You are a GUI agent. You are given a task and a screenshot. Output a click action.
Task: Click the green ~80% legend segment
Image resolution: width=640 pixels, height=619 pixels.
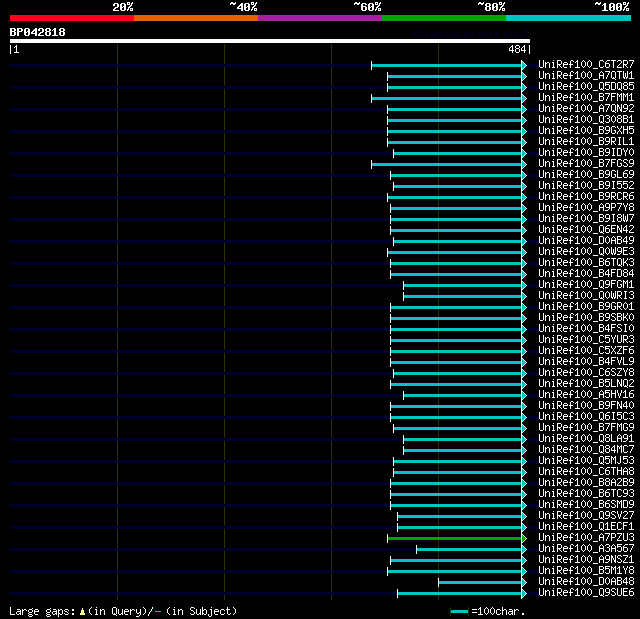[444, 18]
